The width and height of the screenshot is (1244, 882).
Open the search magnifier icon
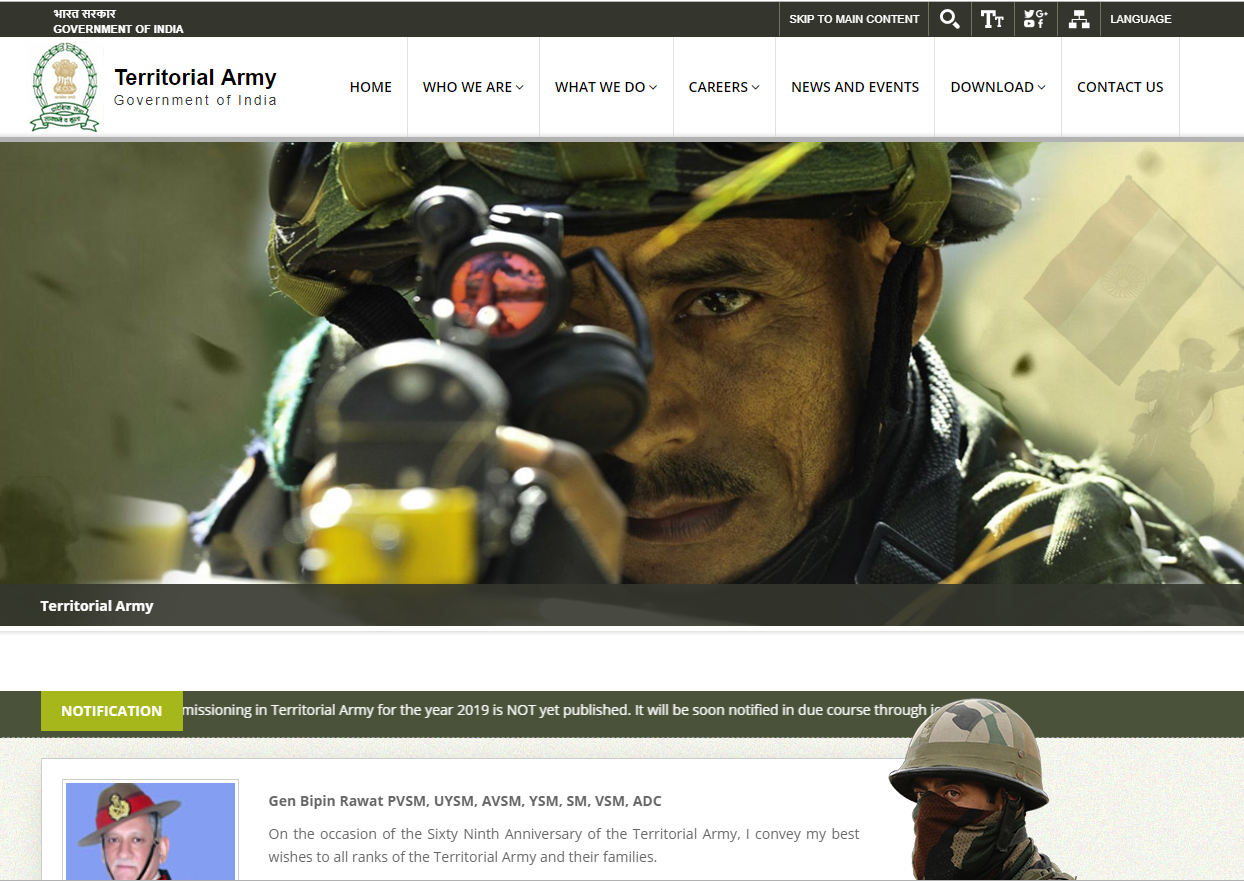click(949, 18)
